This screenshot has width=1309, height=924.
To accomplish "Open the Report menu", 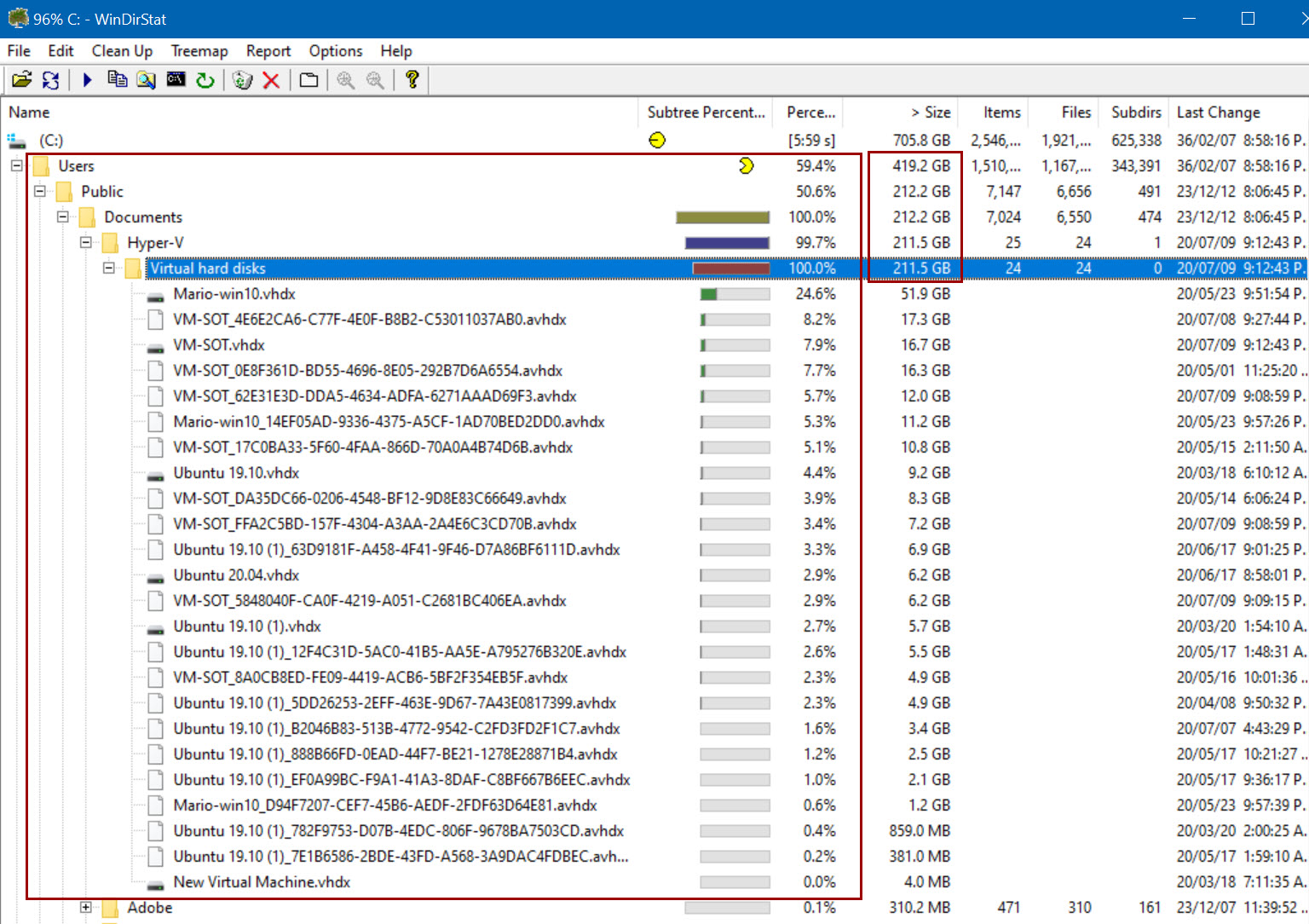I will coord(268,51).
